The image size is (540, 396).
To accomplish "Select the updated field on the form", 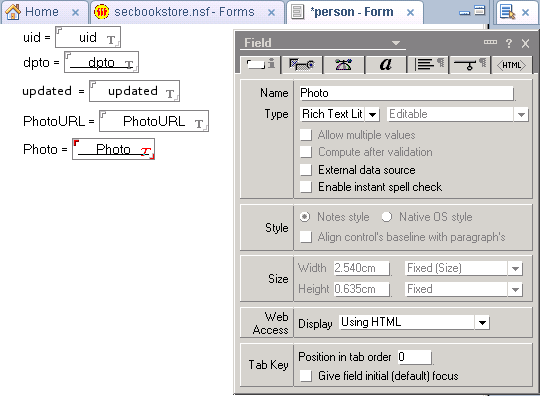I will point(134,91).
